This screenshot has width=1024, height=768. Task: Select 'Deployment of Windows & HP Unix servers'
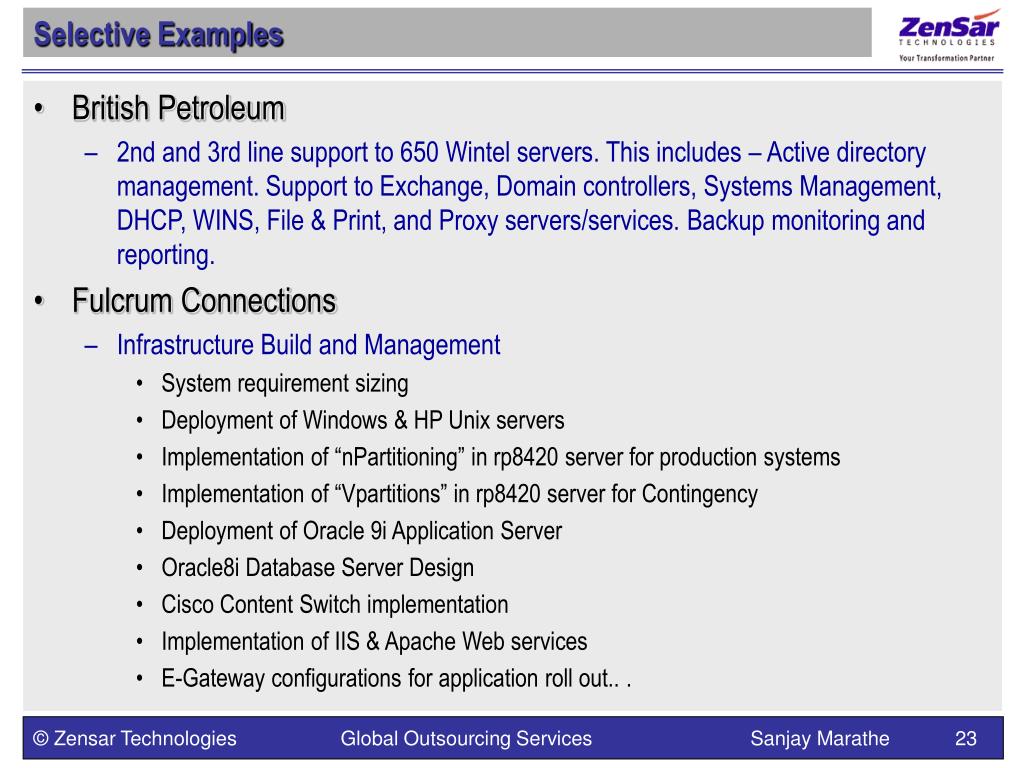pyautogui.click(x=362, y=420)
